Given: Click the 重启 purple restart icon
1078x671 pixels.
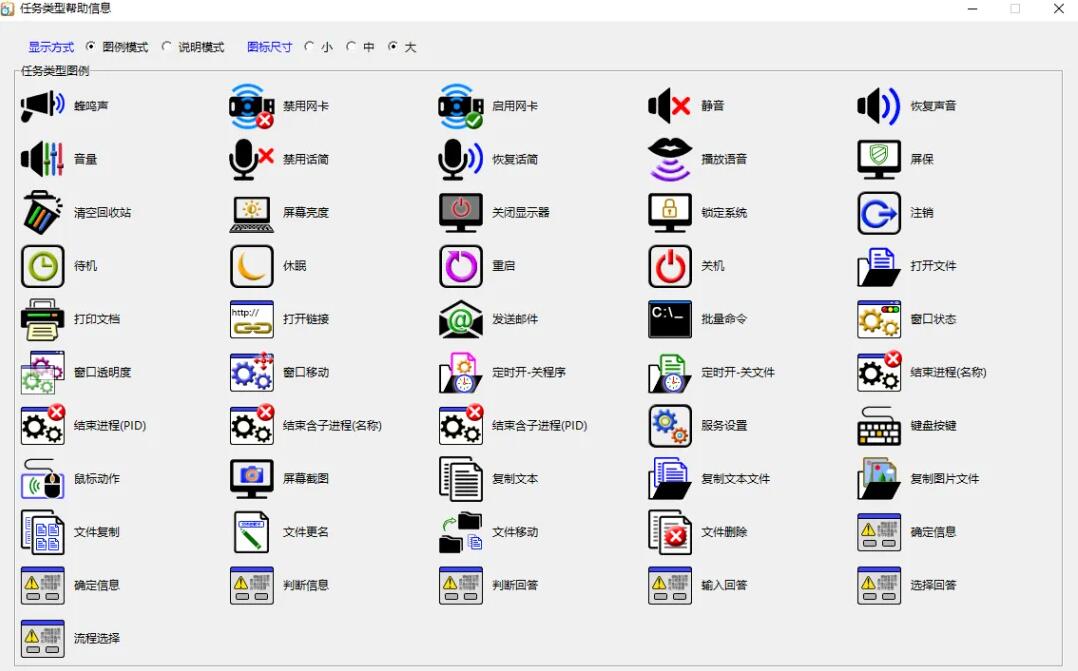Looking at the screenshot, I should (460, 266).
